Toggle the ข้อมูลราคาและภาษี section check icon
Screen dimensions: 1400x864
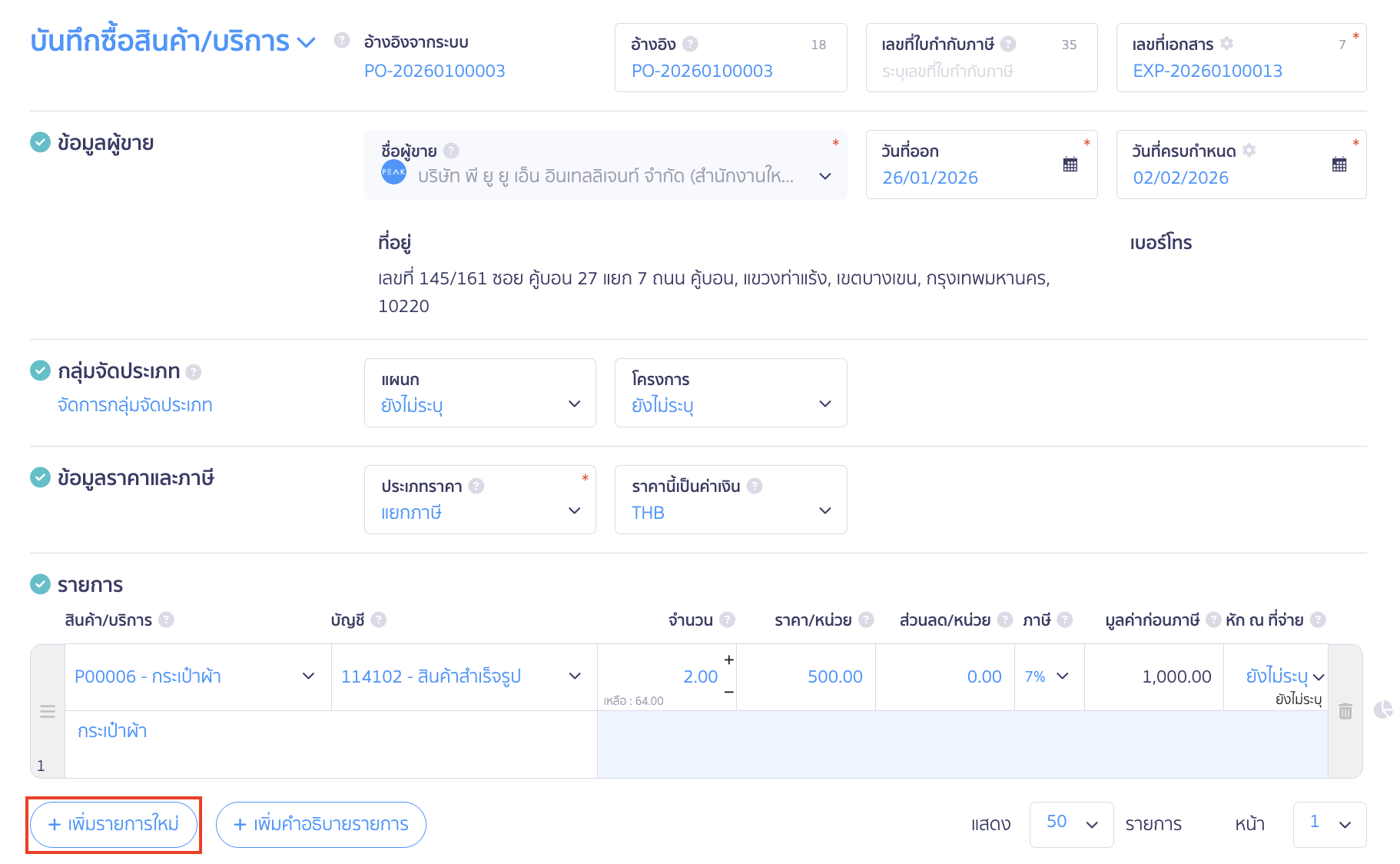point(40,477)
